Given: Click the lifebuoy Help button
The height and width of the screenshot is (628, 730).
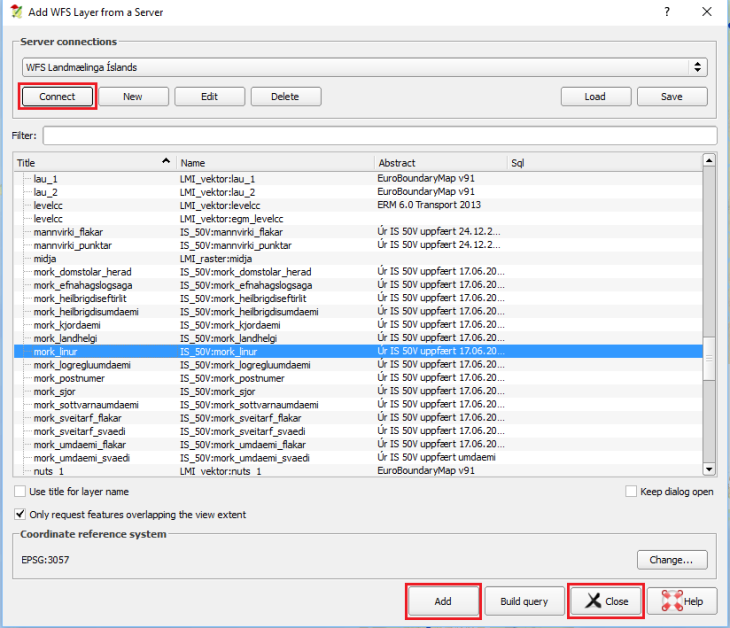Looking at the screenshot, I should [x=682, y=601].
